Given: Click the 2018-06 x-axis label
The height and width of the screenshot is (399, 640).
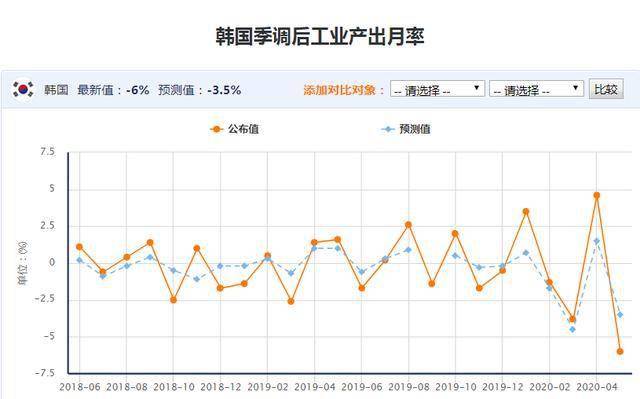Looking at the screenshot, I should click(80, 386).
